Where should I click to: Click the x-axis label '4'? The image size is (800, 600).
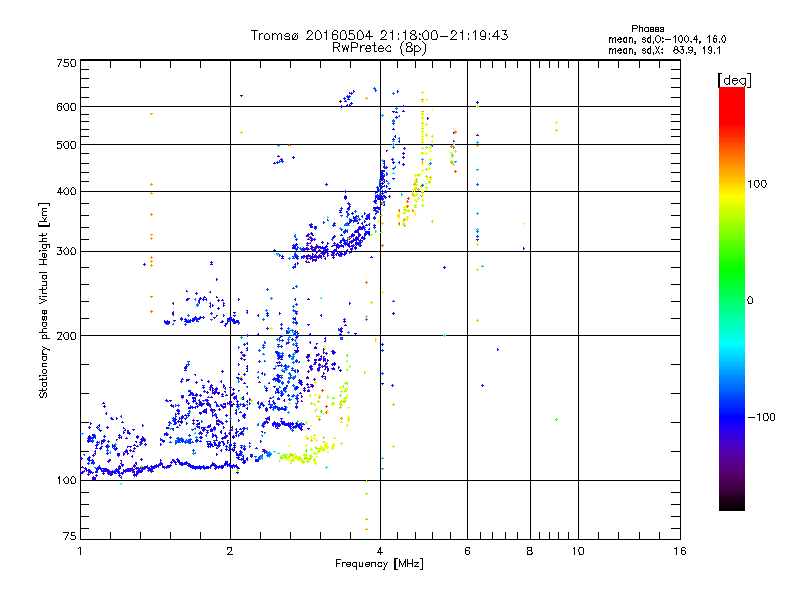point(380,551)
